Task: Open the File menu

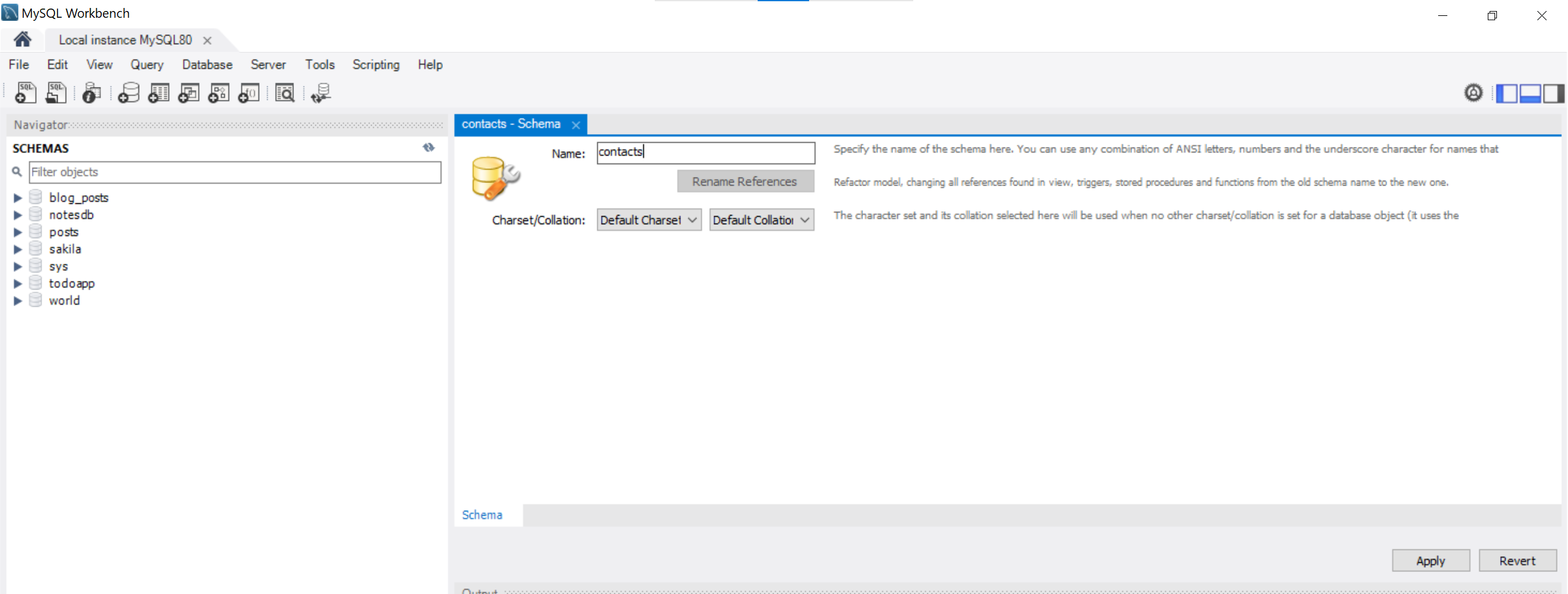Action: (18, 64)
